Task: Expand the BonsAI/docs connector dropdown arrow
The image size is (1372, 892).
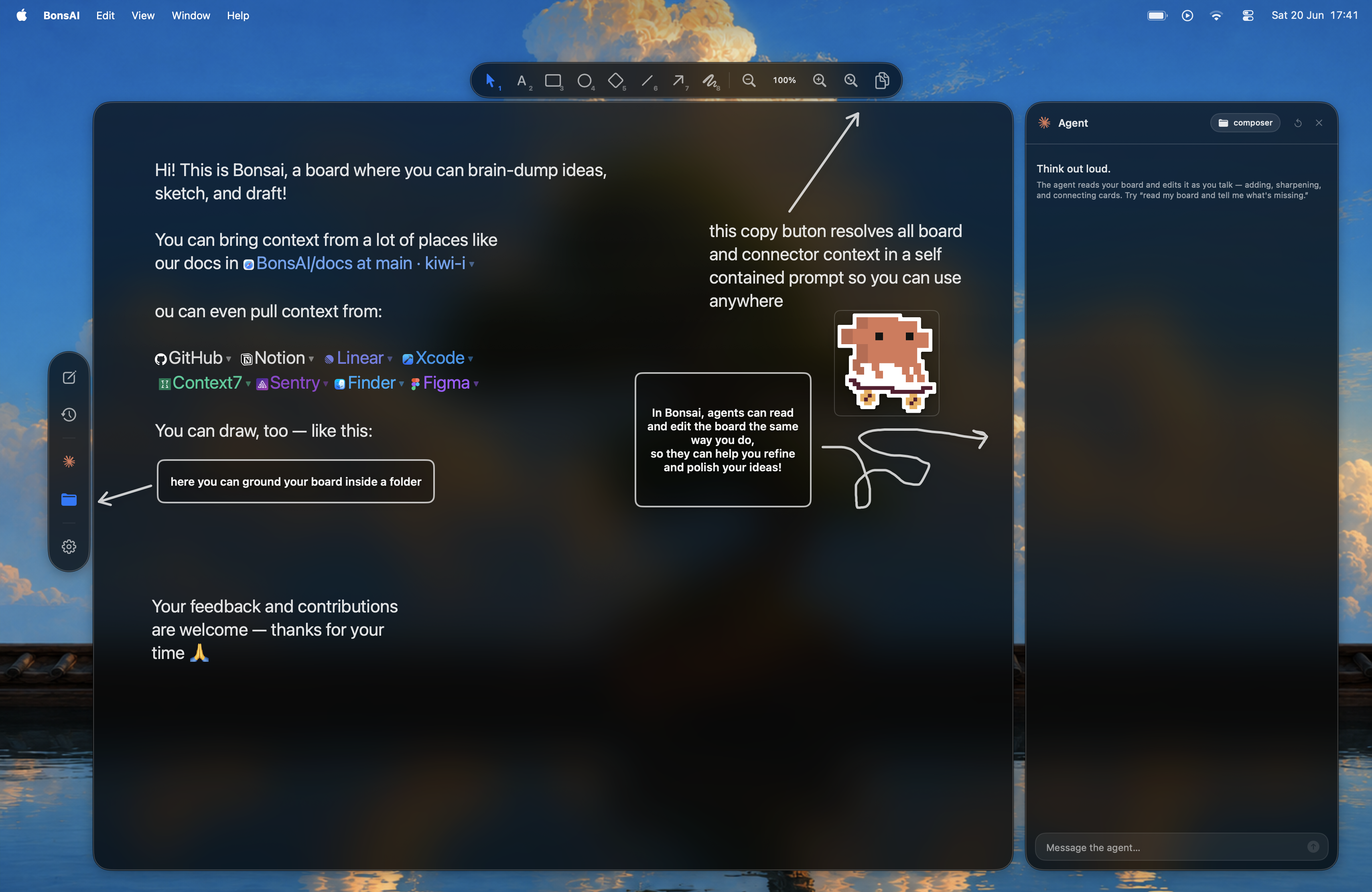Action: 471,264
